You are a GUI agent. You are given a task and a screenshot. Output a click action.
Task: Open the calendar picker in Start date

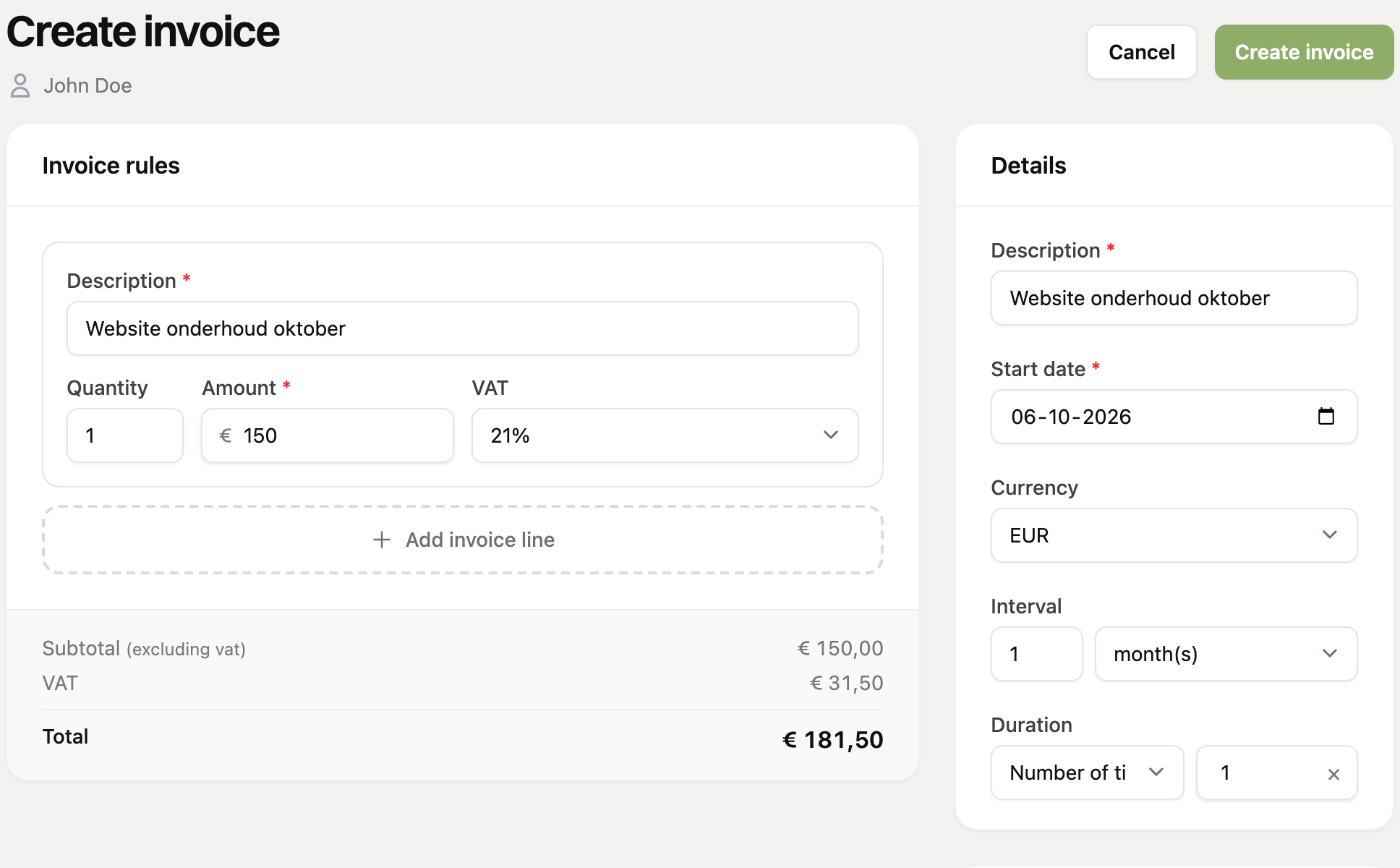pos(1326,417)
